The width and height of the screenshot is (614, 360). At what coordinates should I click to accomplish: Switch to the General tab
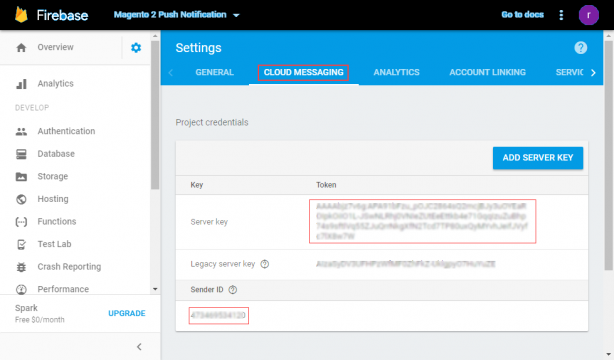pos(215,72)
